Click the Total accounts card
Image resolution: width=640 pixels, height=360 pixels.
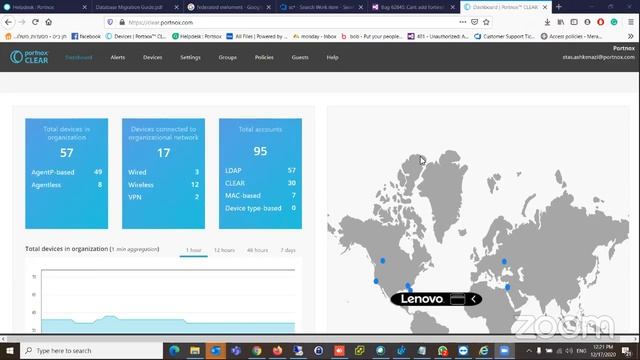(x=260, y=173)
